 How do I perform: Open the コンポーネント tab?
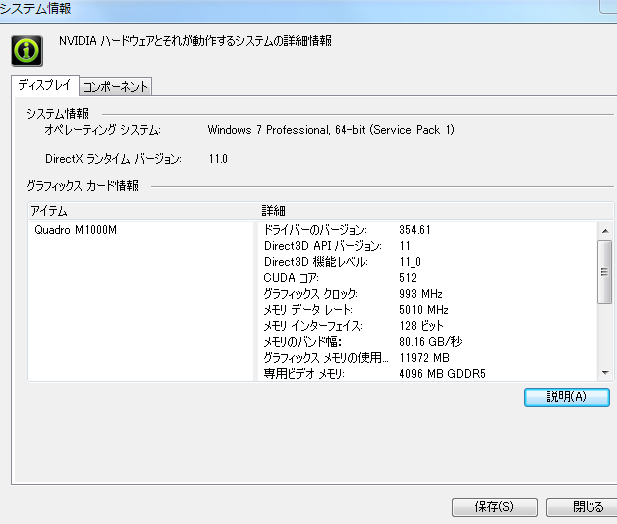point(115,86)
